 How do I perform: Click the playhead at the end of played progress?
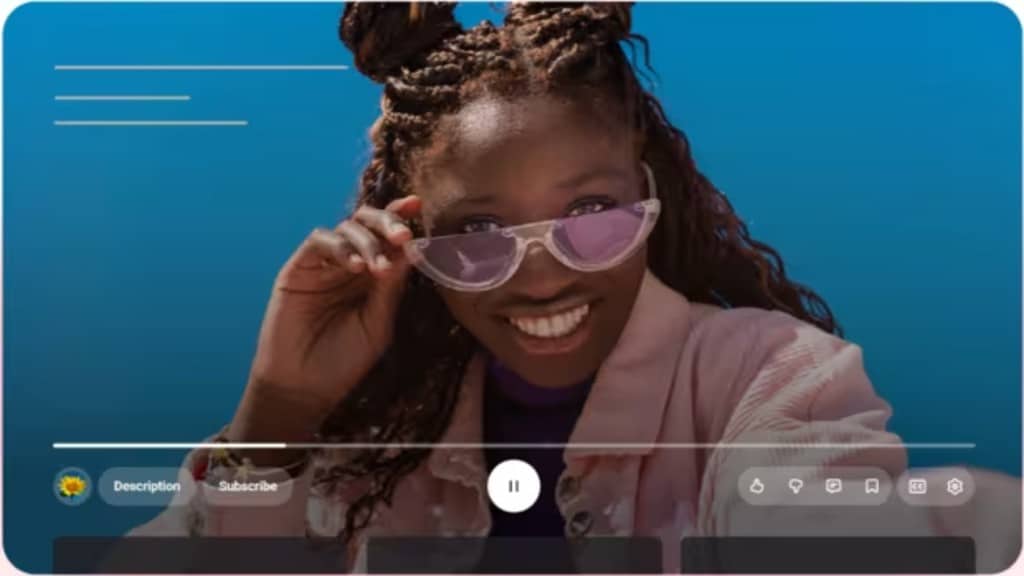285,445
